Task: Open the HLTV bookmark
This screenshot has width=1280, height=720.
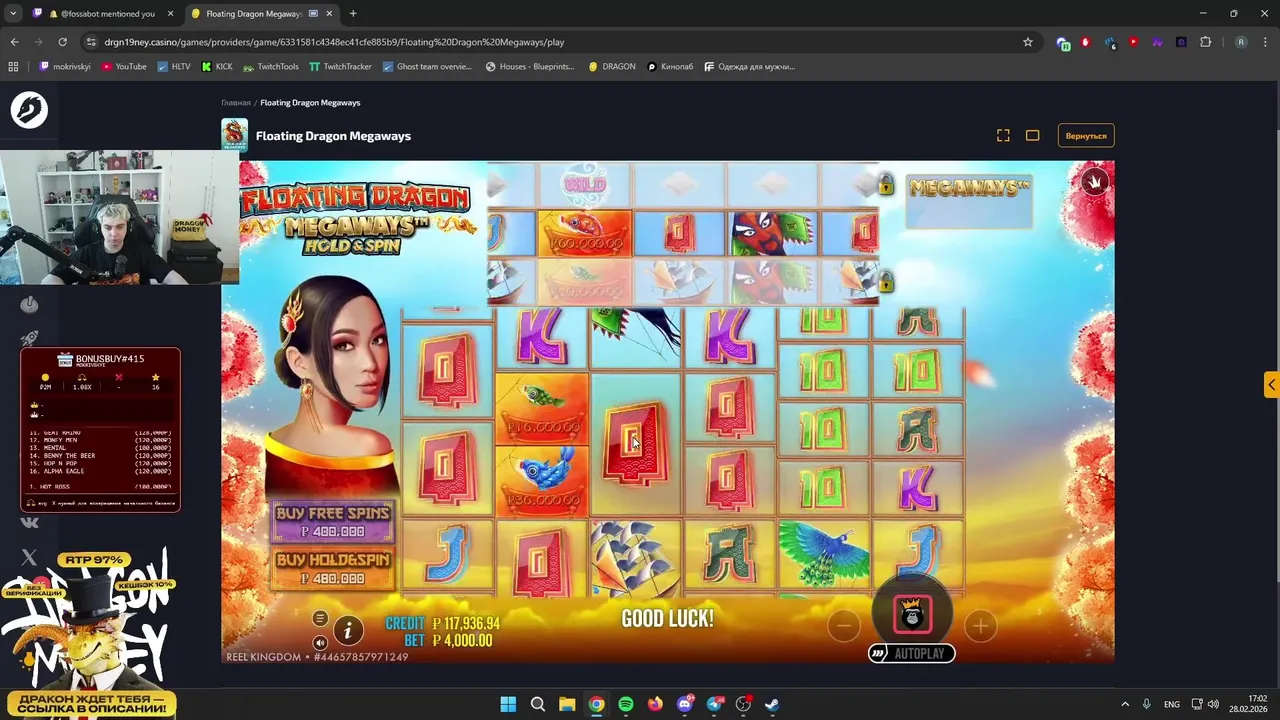Action: click(x=174, y=67)
